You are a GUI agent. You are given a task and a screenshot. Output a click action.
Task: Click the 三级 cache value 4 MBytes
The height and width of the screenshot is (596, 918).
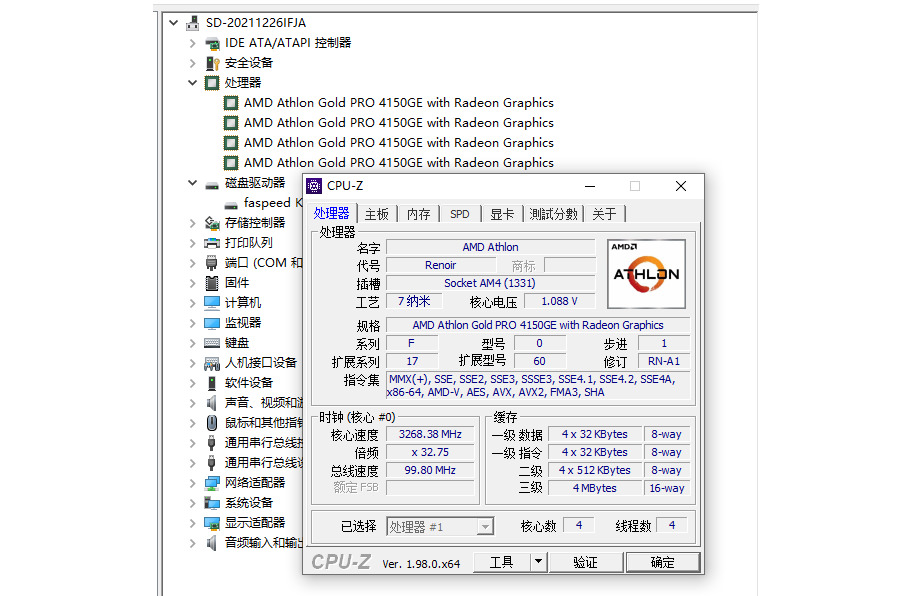[595, 488]
